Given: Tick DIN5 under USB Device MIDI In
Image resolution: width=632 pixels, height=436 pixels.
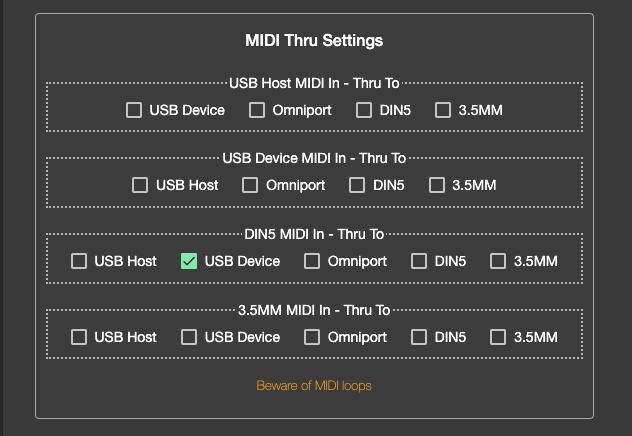Looking at the screenshot, I should click(x=357, y=185).
